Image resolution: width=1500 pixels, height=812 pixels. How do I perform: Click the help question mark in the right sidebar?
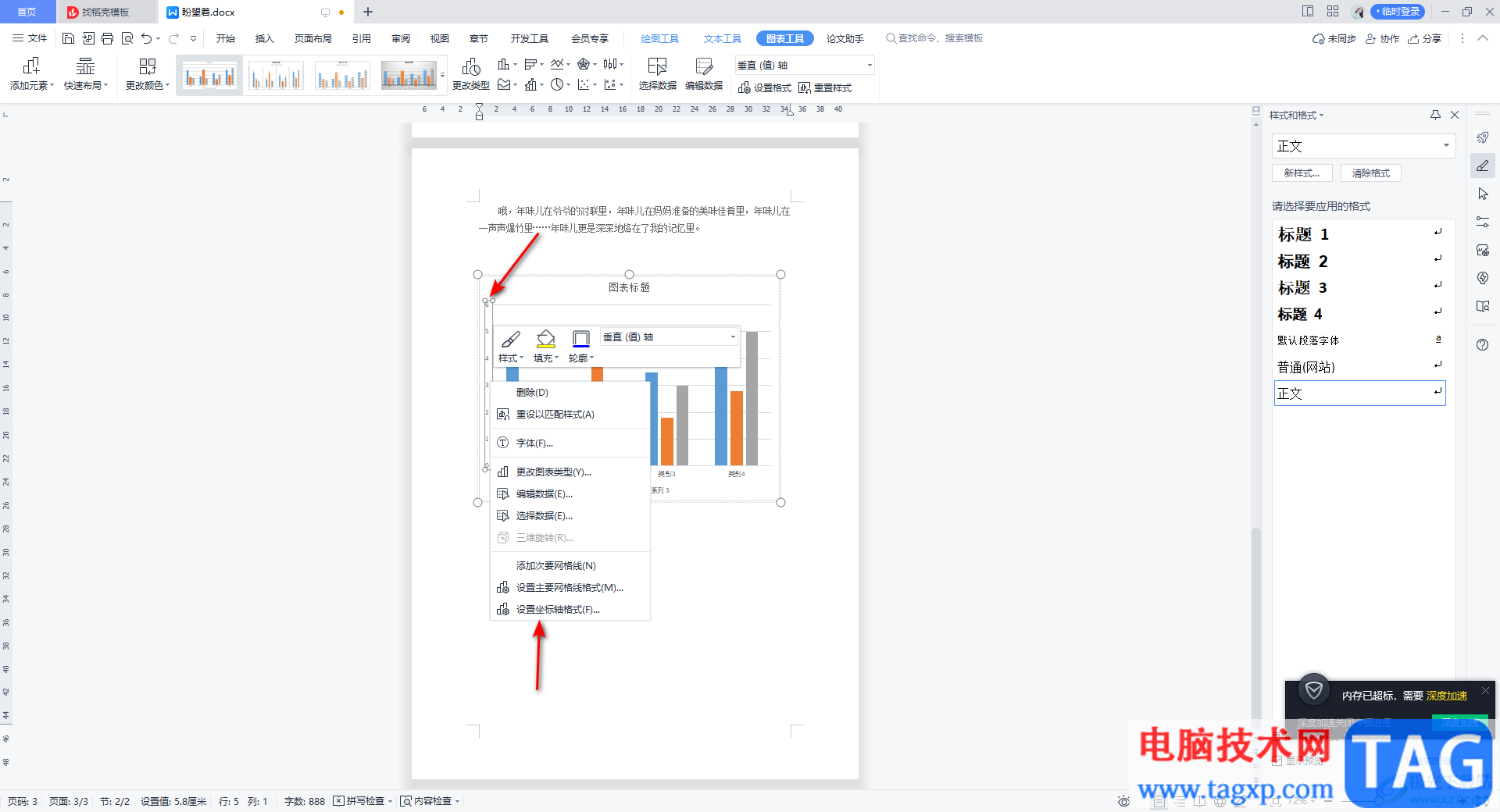point(1483,345)
